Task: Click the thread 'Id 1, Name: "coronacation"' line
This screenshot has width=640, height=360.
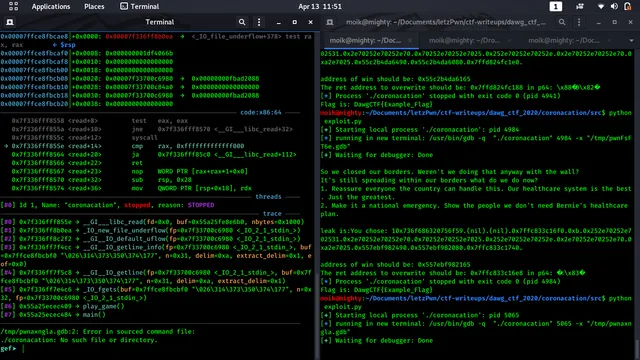Action: click(x=107, y=205)
